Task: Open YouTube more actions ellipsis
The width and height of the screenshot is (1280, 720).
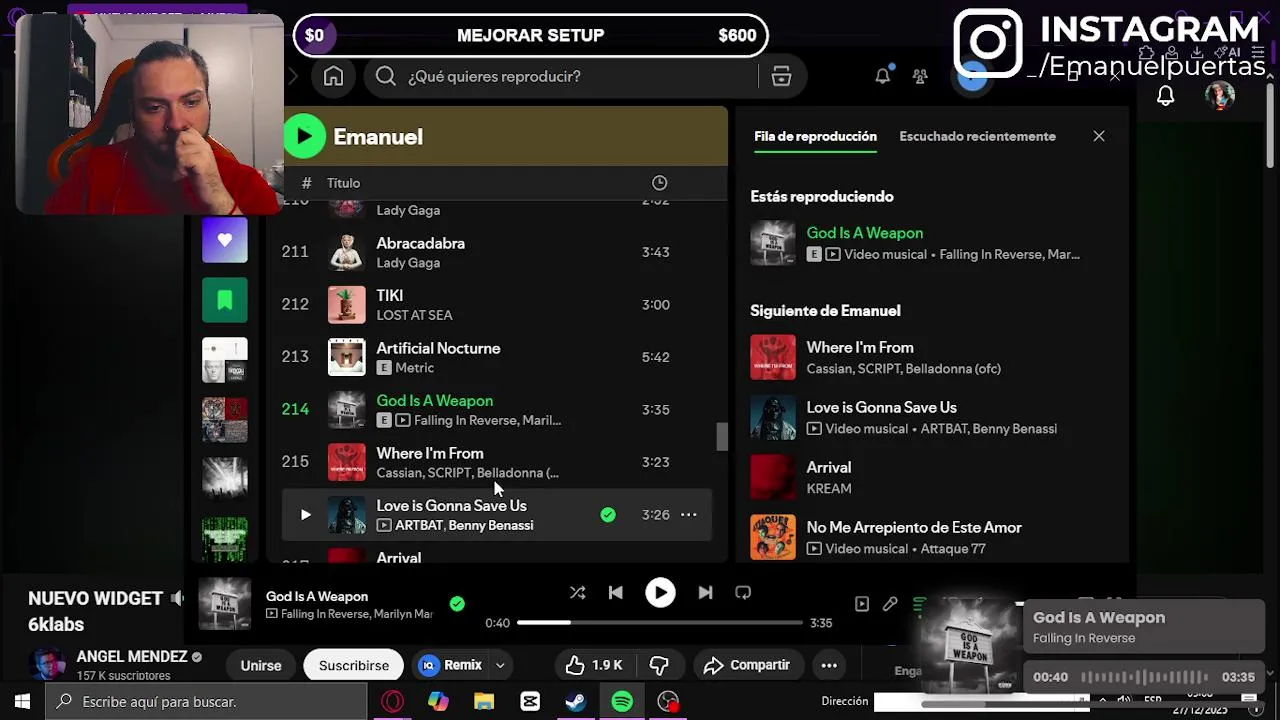Action: (829, 665)
